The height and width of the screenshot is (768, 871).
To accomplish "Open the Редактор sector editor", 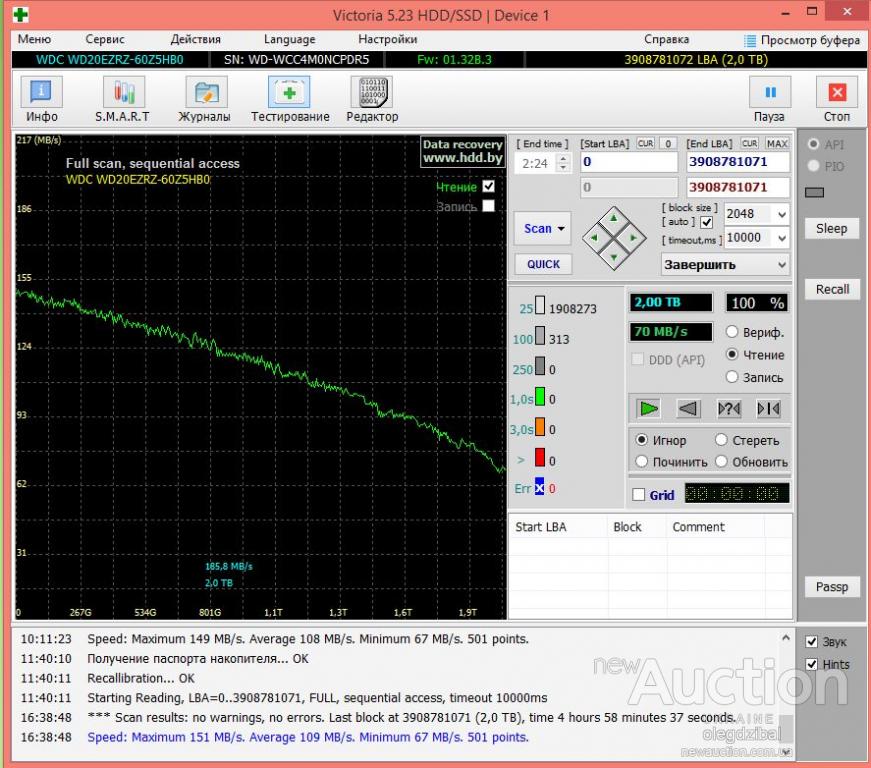I will 372,100.
